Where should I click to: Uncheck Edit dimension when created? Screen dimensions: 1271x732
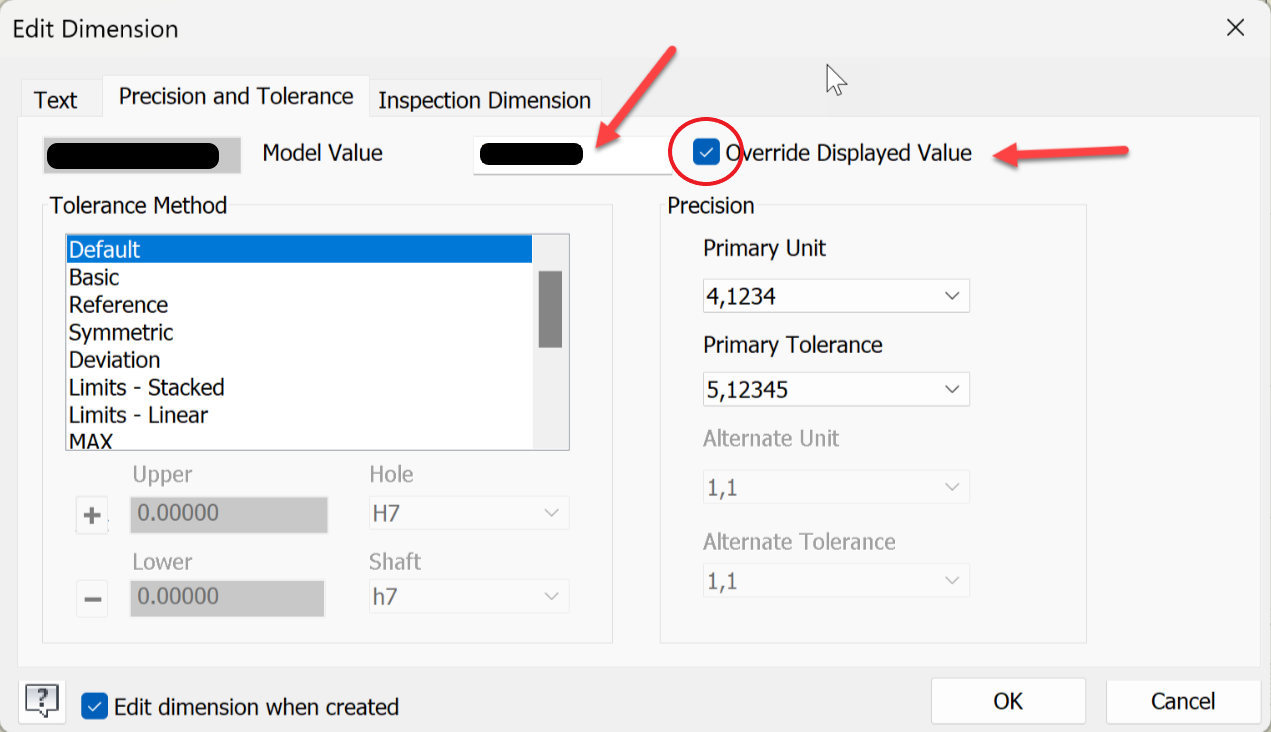tap(95, 706)
